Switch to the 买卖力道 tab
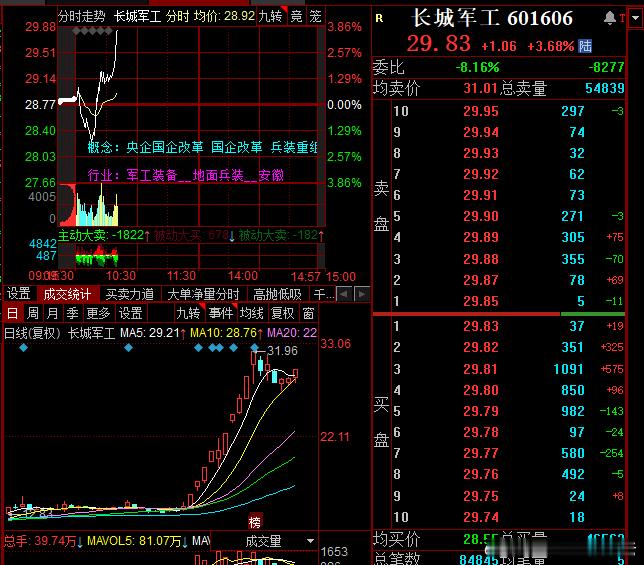This screenshot has width=644, height=565. [x=130, y=294]
